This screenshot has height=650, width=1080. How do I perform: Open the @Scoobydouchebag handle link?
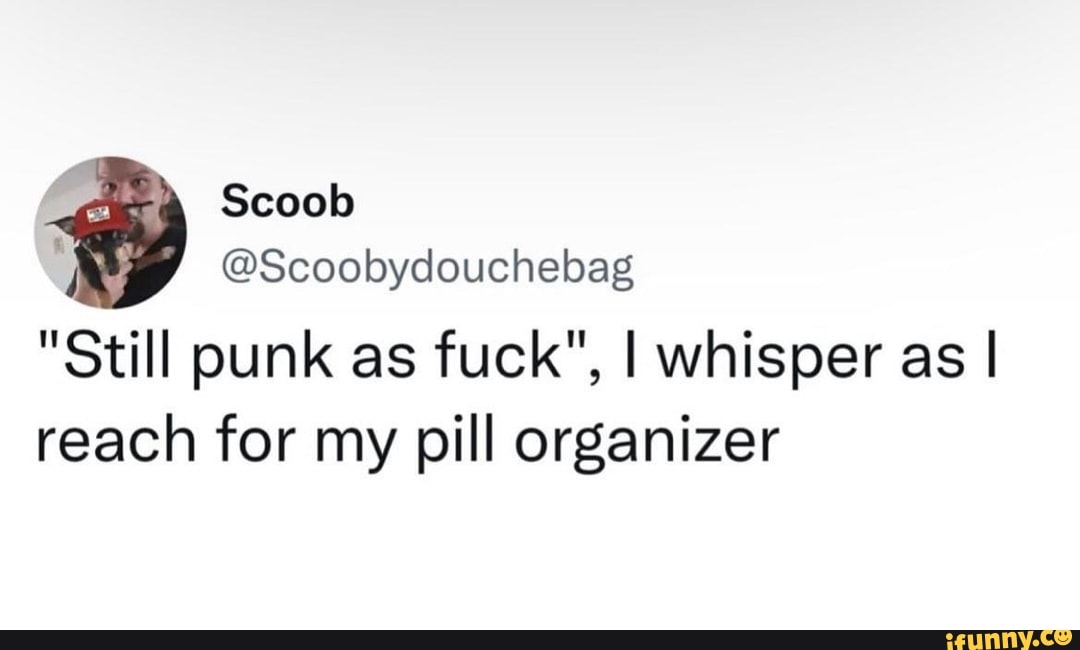[x=428, y=270]
